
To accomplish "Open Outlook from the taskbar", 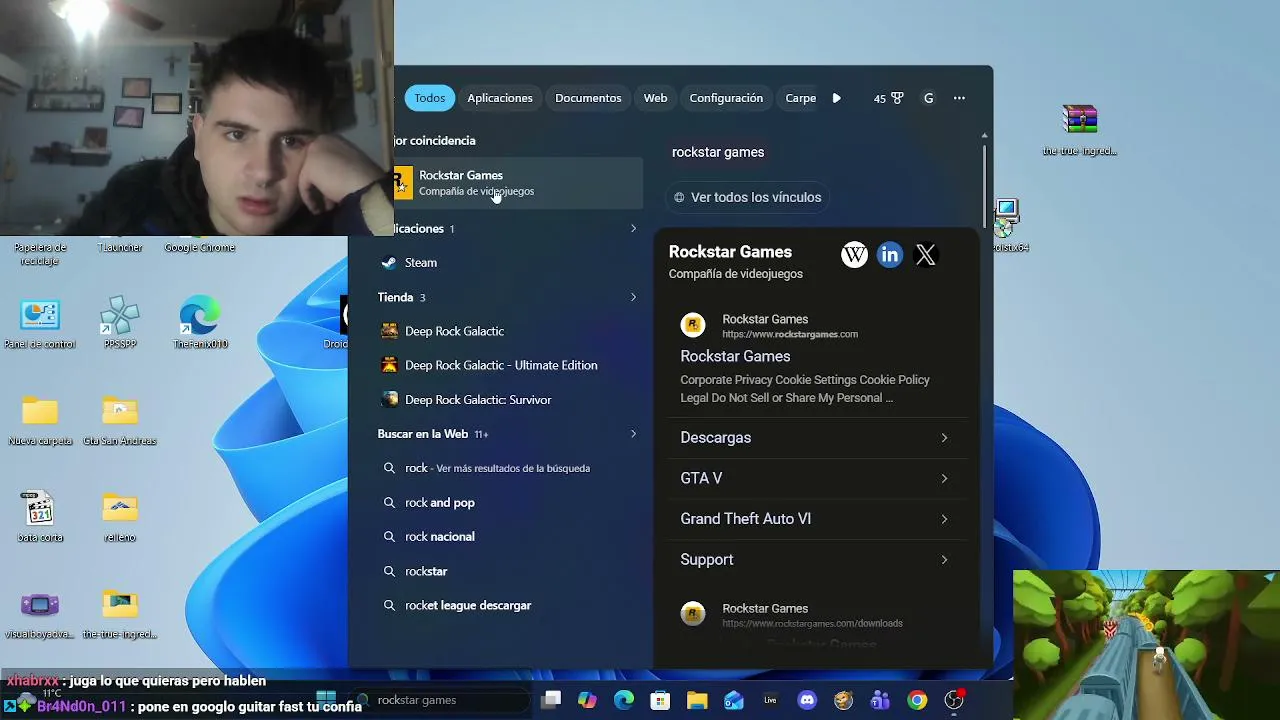I will (x=734, y=700).
